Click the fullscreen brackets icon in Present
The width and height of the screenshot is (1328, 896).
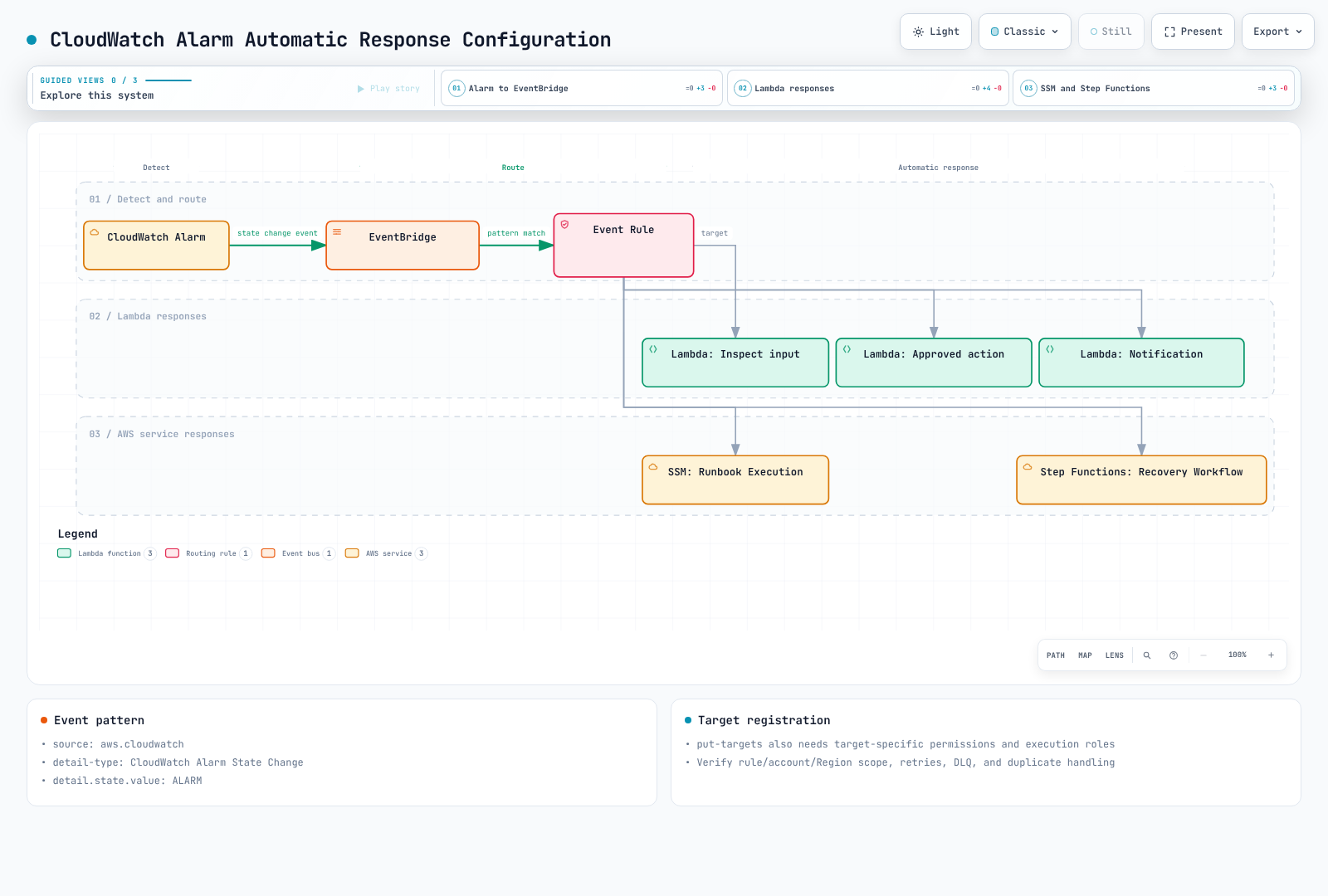coord(1169,32)
